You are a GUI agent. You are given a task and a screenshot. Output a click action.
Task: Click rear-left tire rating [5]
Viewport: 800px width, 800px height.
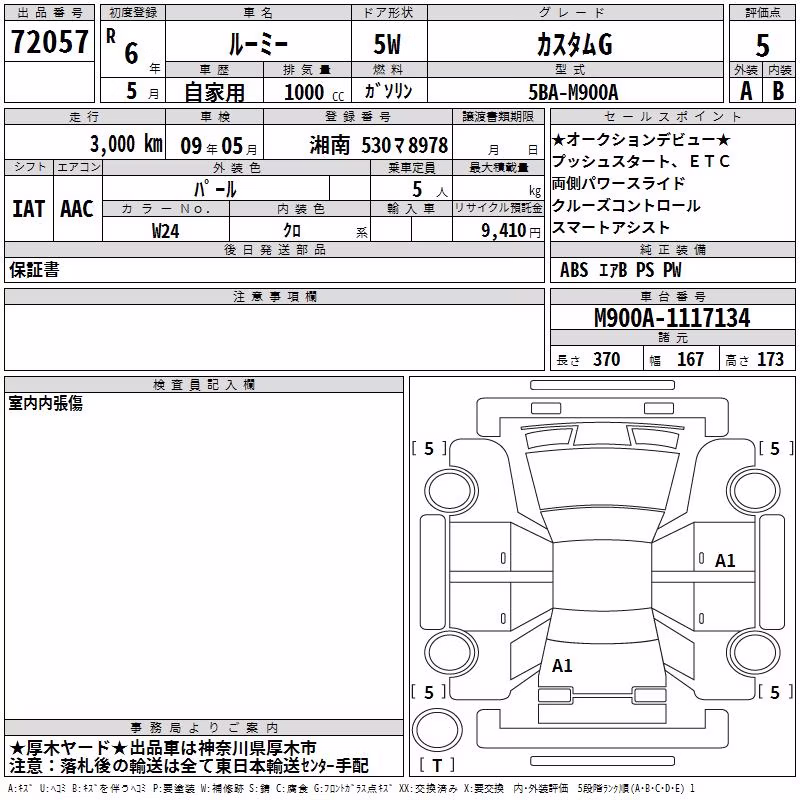(429, 692)
